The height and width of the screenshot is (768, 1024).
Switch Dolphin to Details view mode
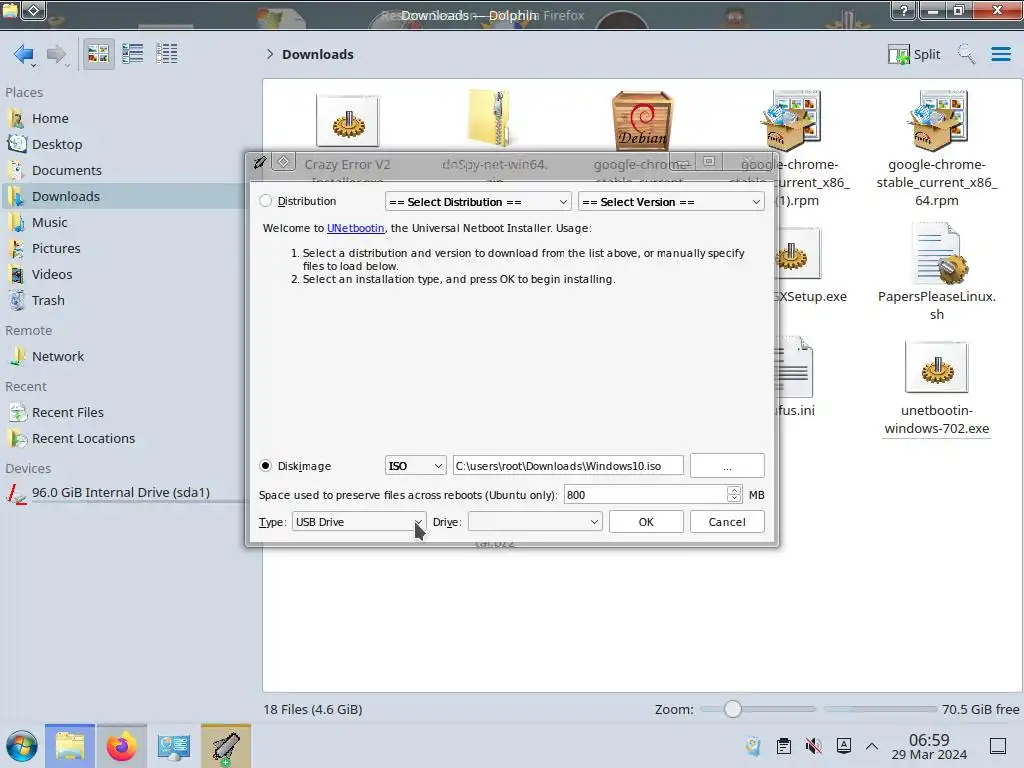(x=167, y=54)
